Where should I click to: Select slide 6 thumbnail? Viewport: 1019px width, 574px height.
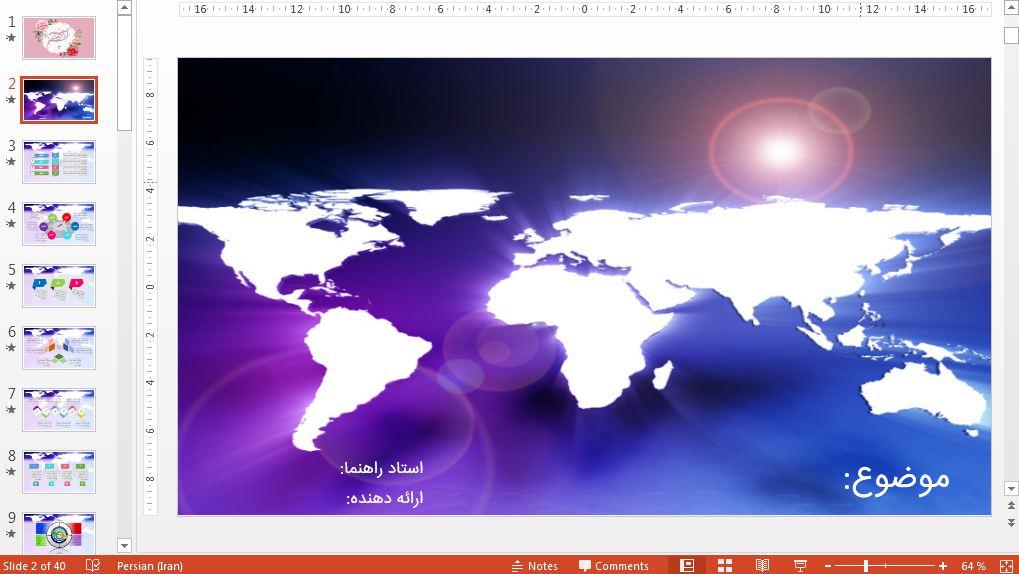[59, 348]
